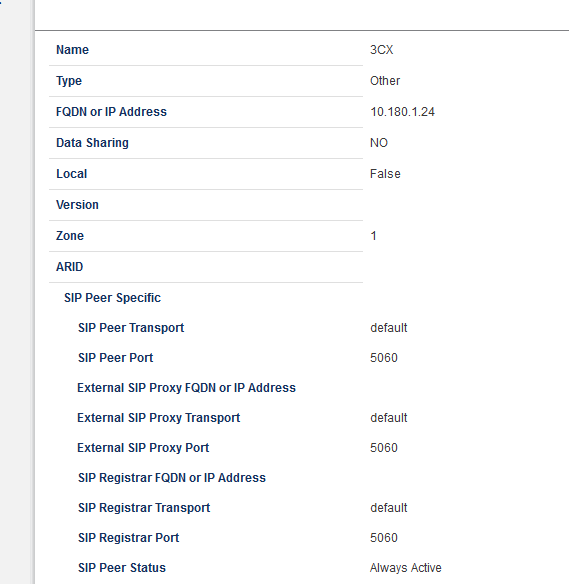Click External SIP Proxy Transport default value

[x=388, y=418]
